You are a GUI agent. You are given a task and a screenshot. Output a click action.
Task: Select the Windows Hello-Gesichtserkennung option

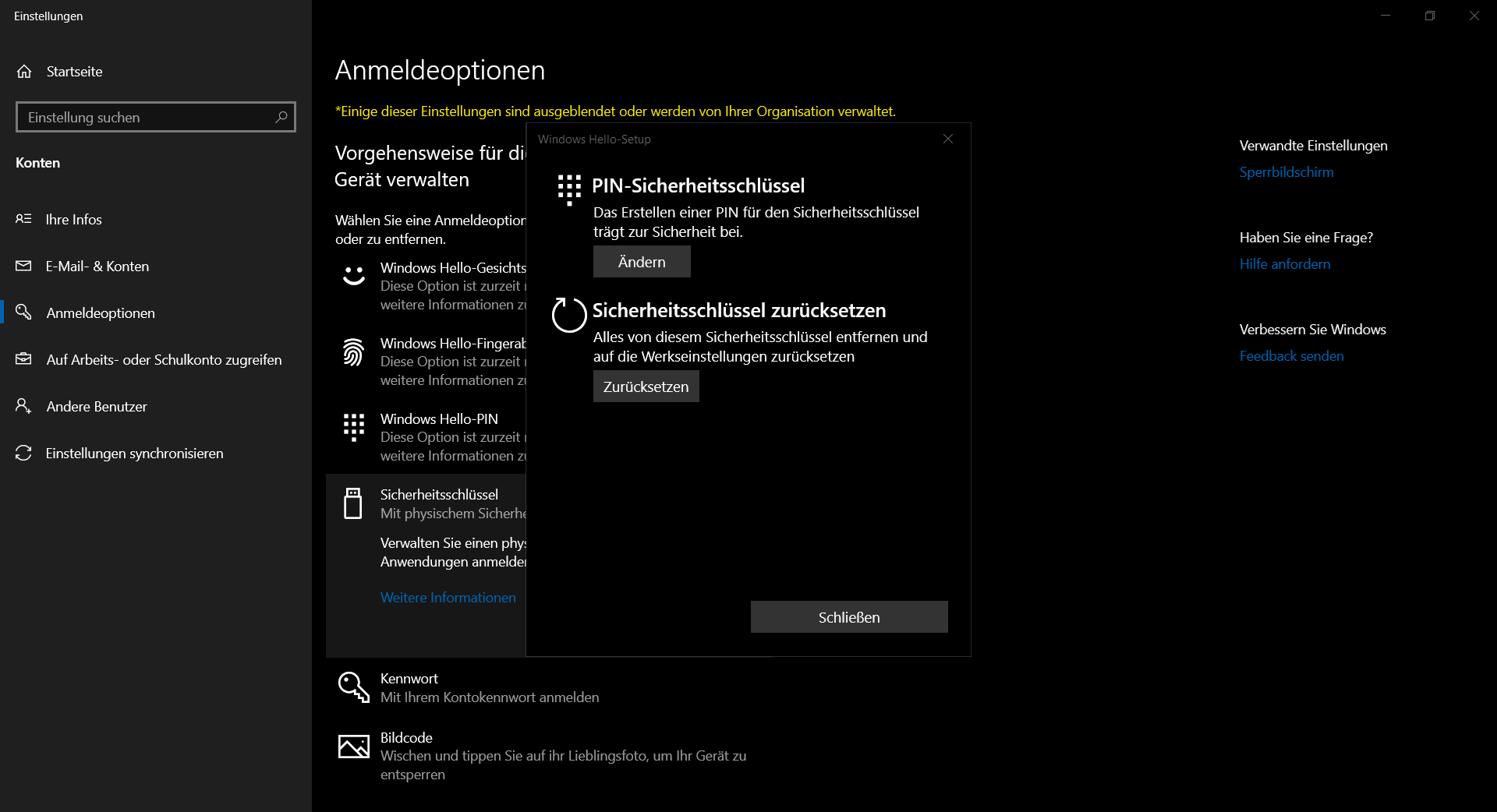pyautogui.click(x=426, y=285)
